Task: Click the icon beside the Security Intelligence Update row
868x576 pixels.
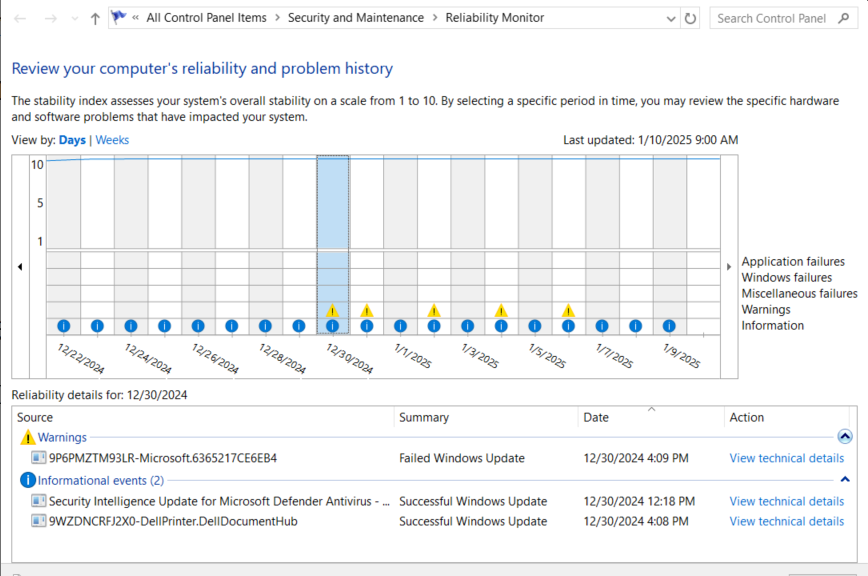Action: [39, 501]
